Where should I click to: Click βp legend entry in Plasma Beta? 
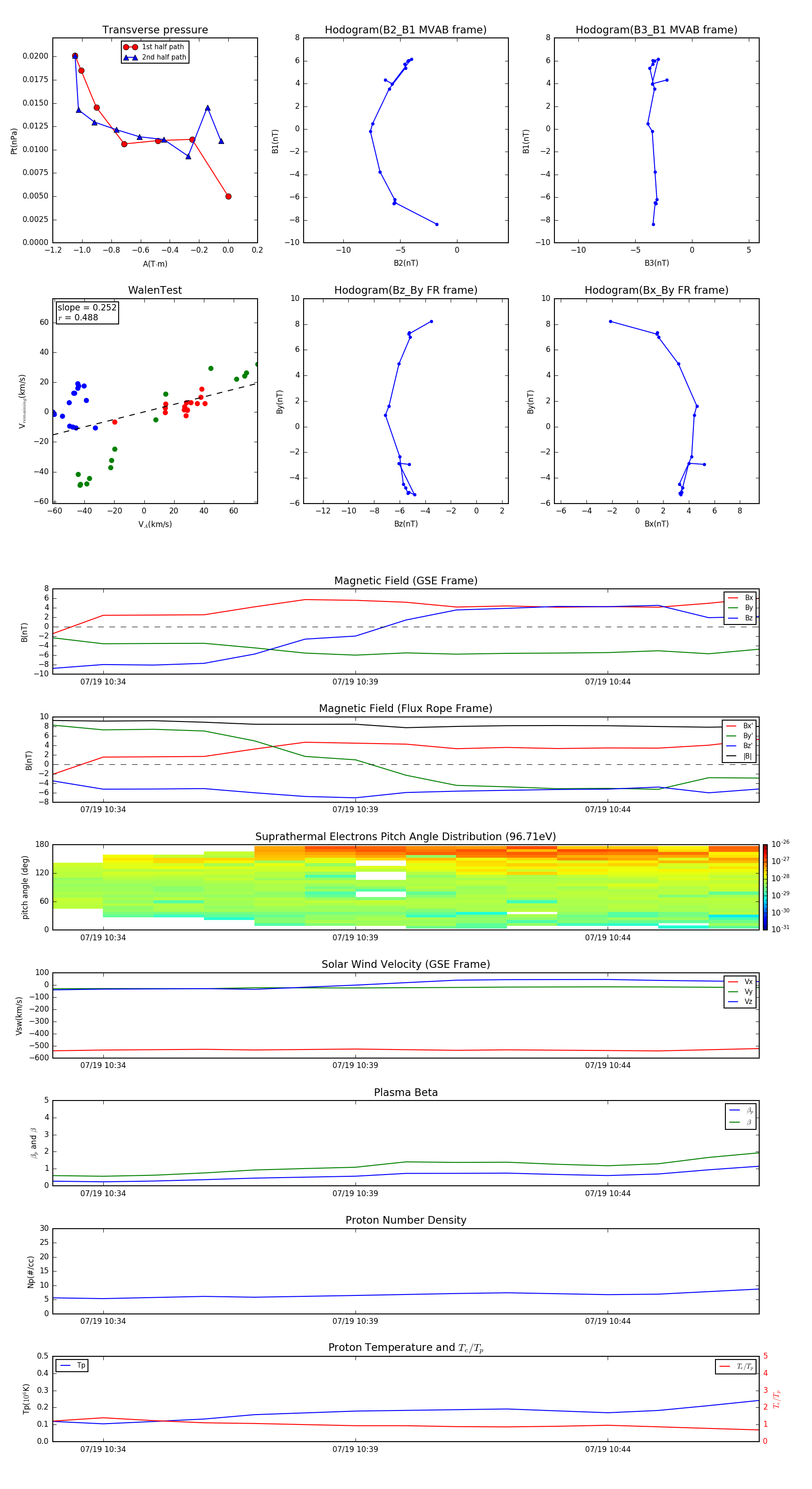point(741,1110)
